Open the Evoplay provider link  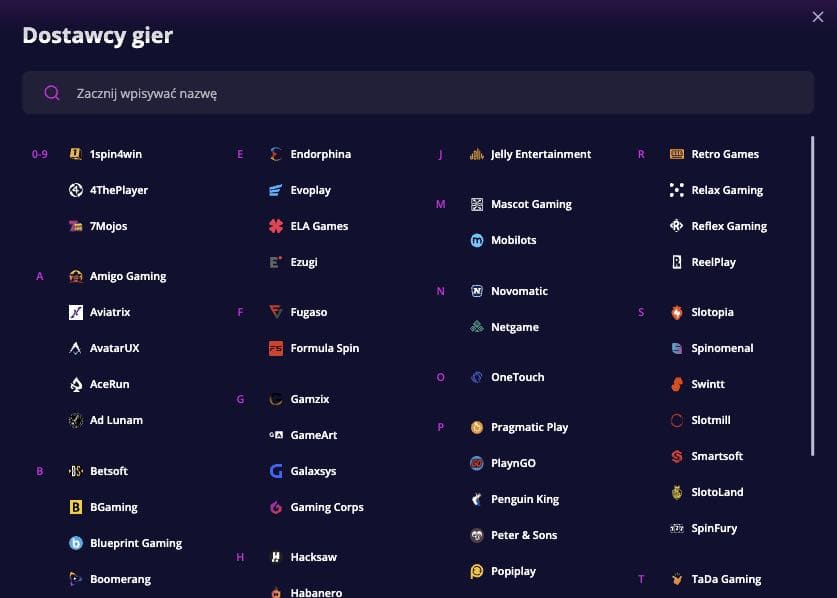pos(310,190)
